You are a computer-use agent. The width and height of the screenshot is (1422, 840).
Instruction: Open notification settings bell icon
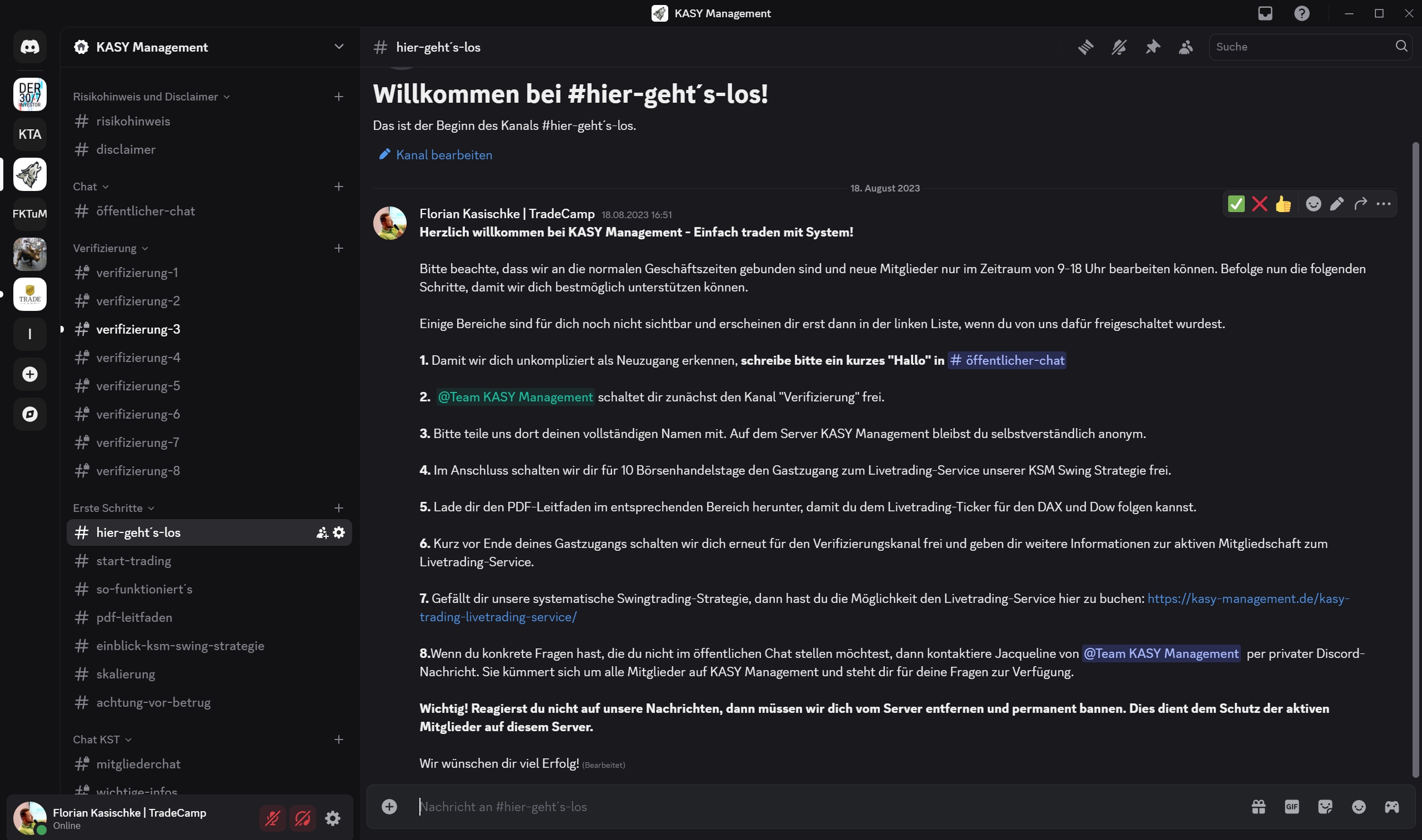point(1119,47)
